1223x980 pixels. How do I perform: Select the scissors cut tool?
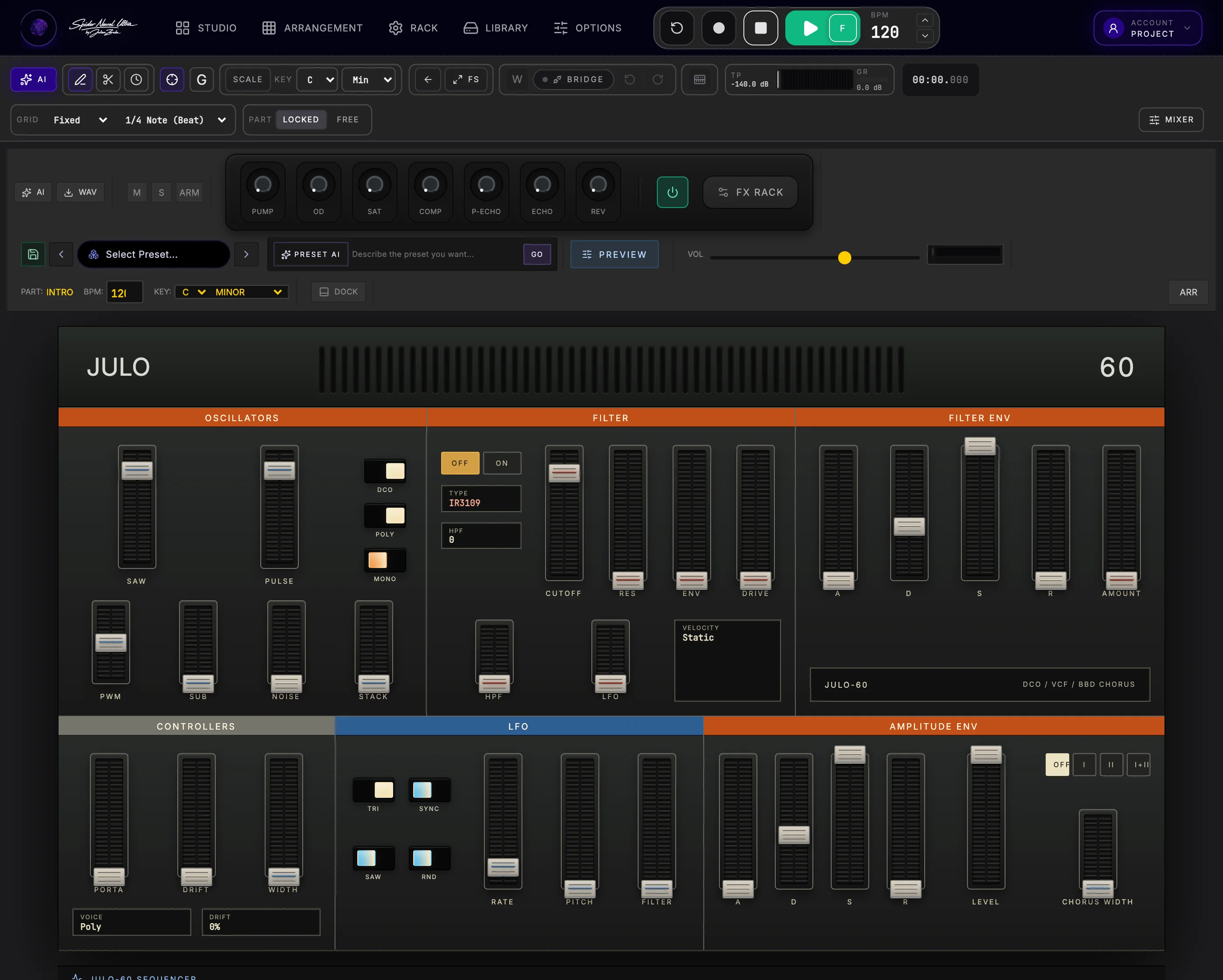tap(108, 80)
